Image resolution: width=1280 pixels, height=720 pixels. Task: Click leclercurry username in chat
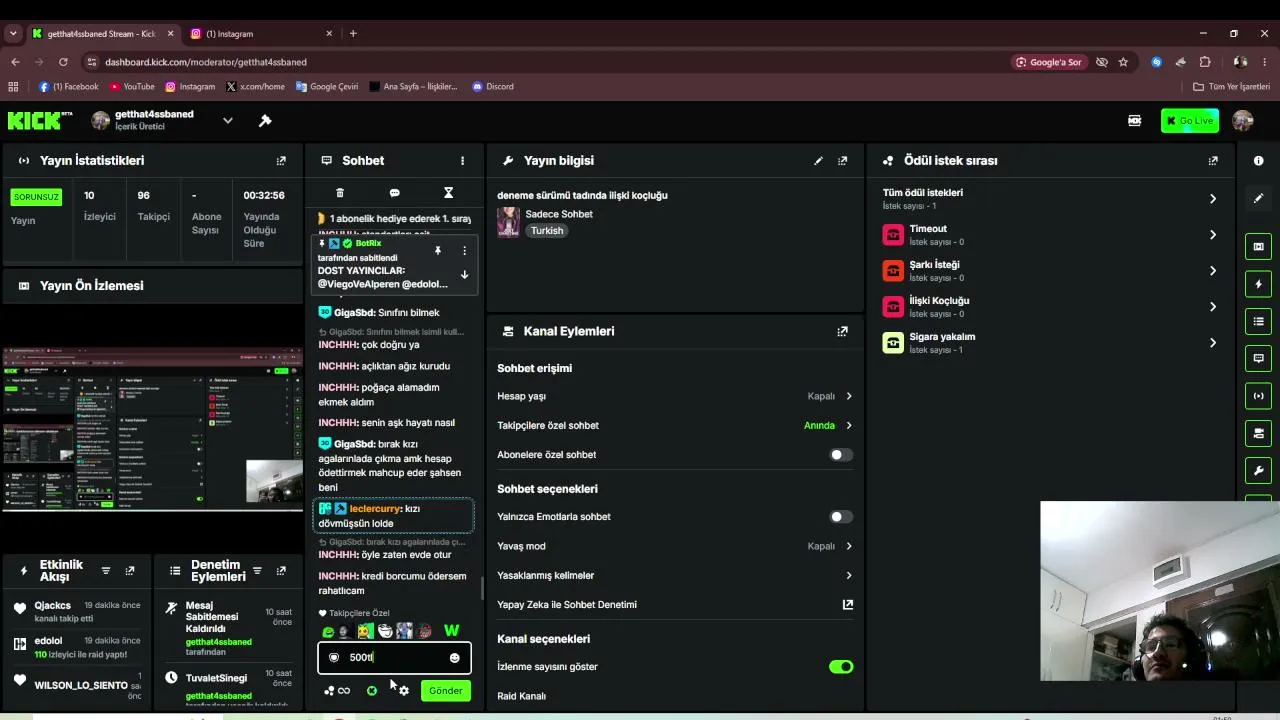375,509
